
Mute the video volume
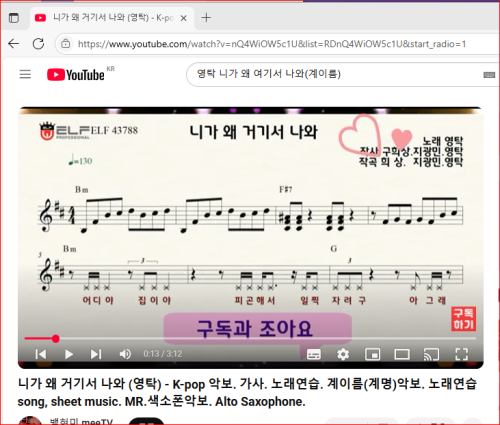[x=125, y=354]
